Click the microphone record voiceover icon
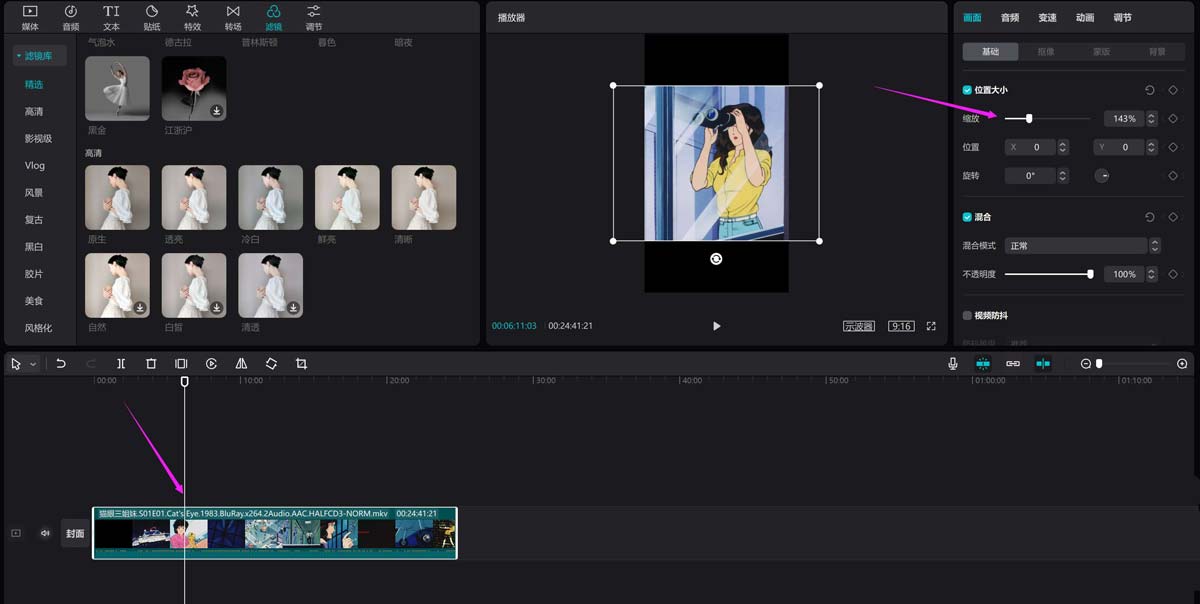 pyautogui.click(x=953, y=364)
